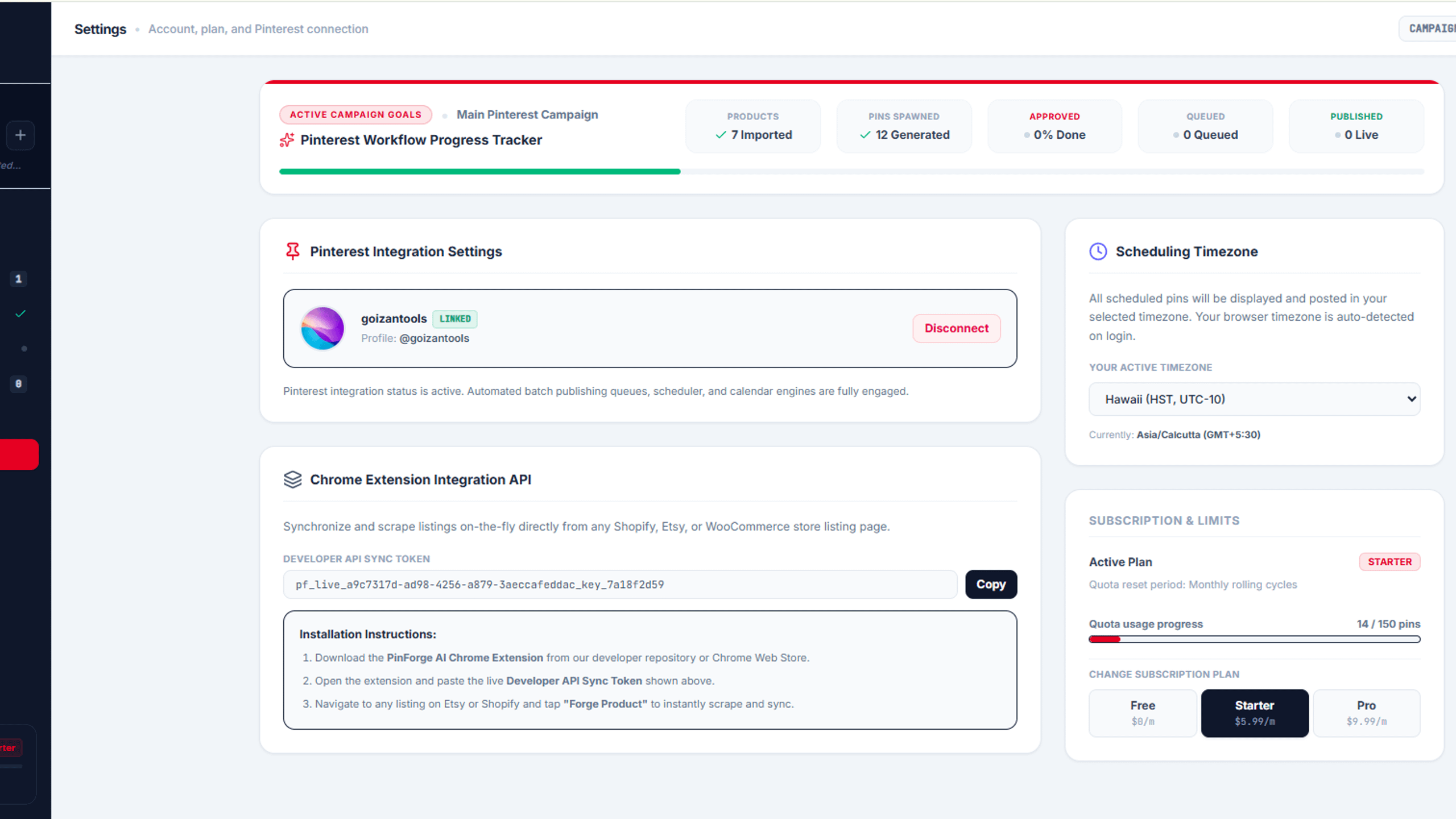Image resolution: width=1456 pixels, height=819 pixels.
Task: Open the Products Imported stat card
Action: [x=753, y=126]
